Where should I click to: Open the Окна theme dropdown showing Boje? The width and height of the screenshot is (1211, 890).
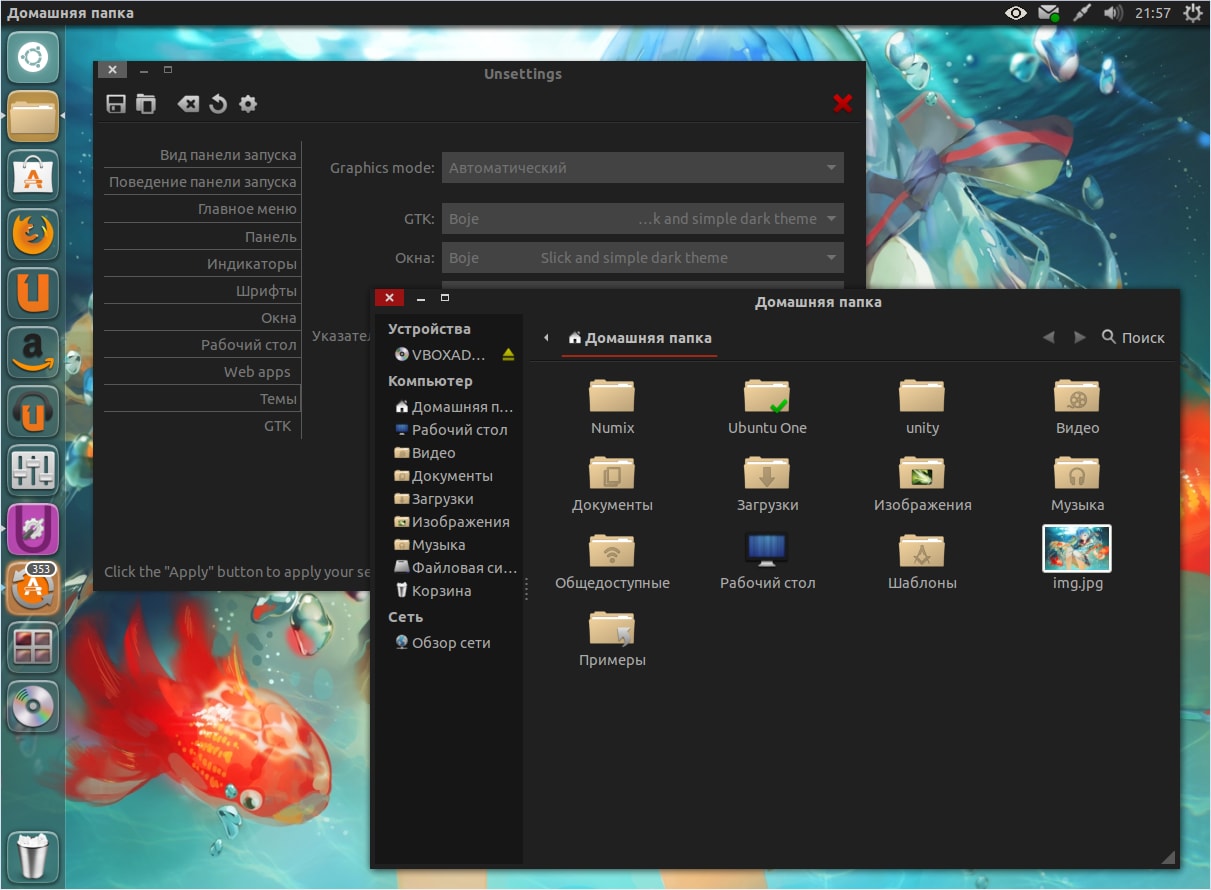pos(642,258)
